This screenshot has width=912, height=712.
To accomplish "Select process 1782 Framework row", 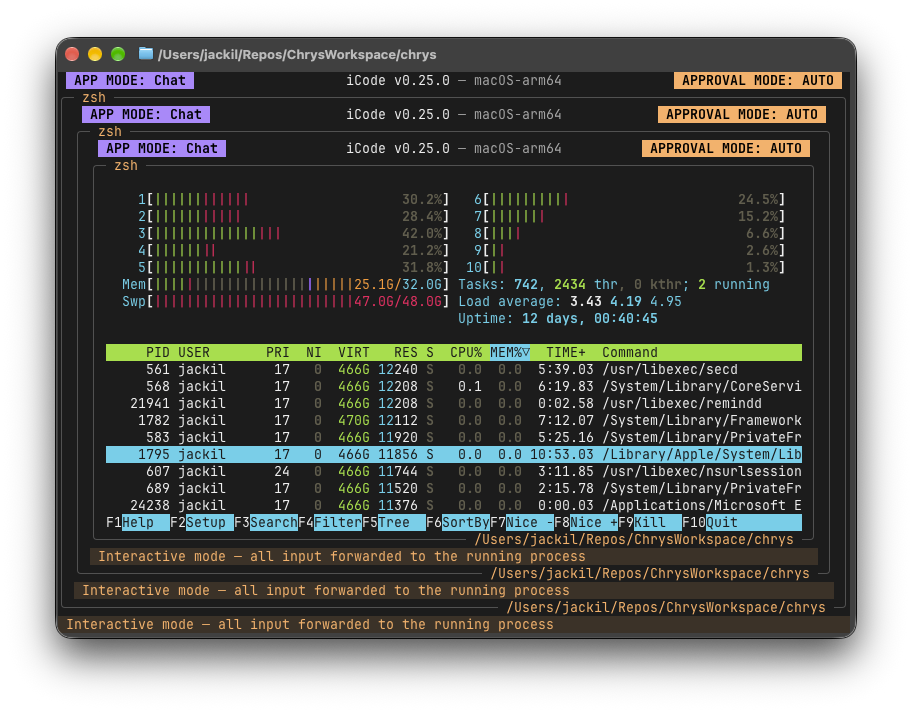I will [x=454, y=420].
